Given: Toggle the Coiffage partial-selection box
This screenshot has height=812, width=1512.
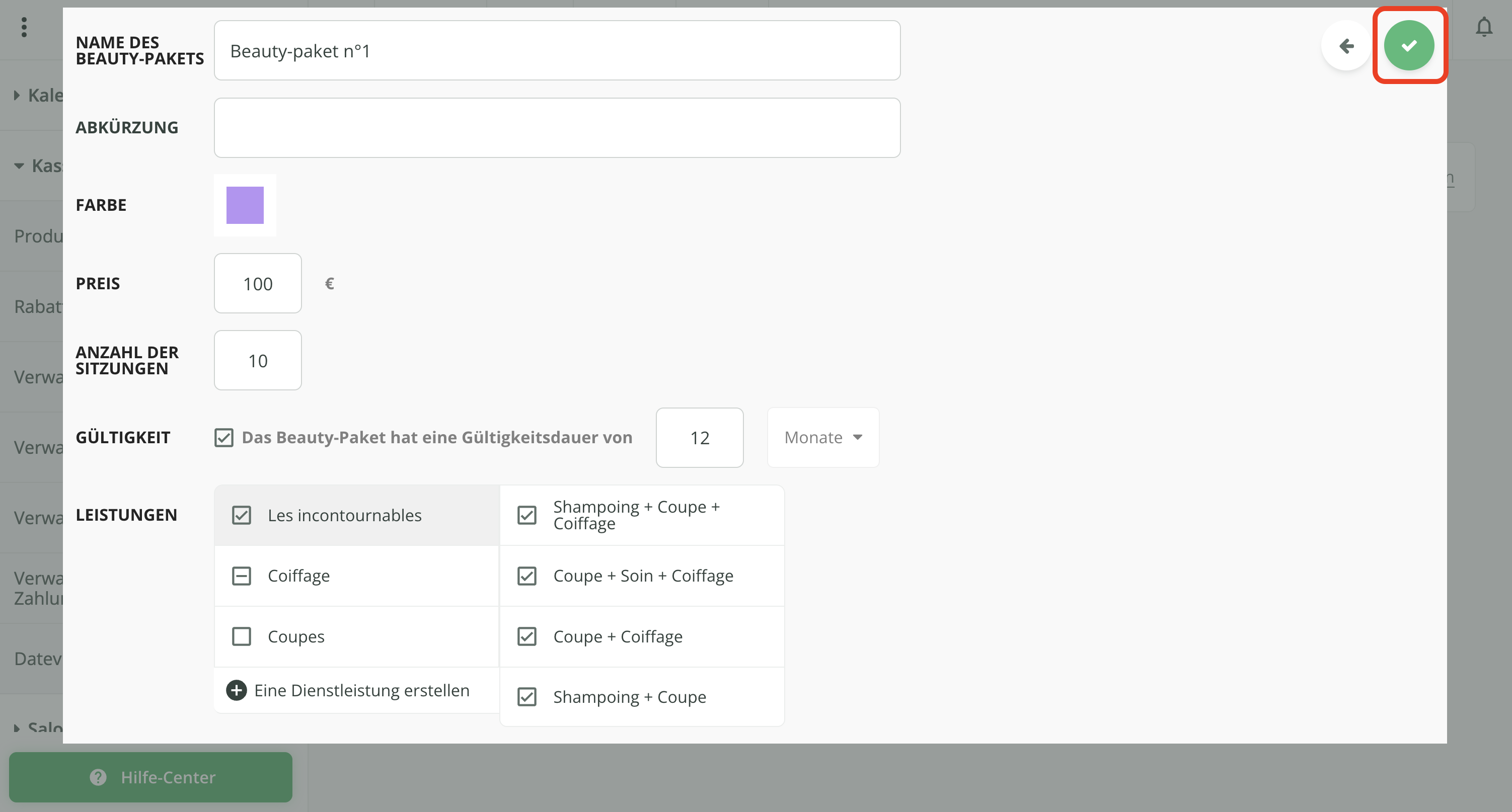Looking at the screenshot, I should click(241, 576).
